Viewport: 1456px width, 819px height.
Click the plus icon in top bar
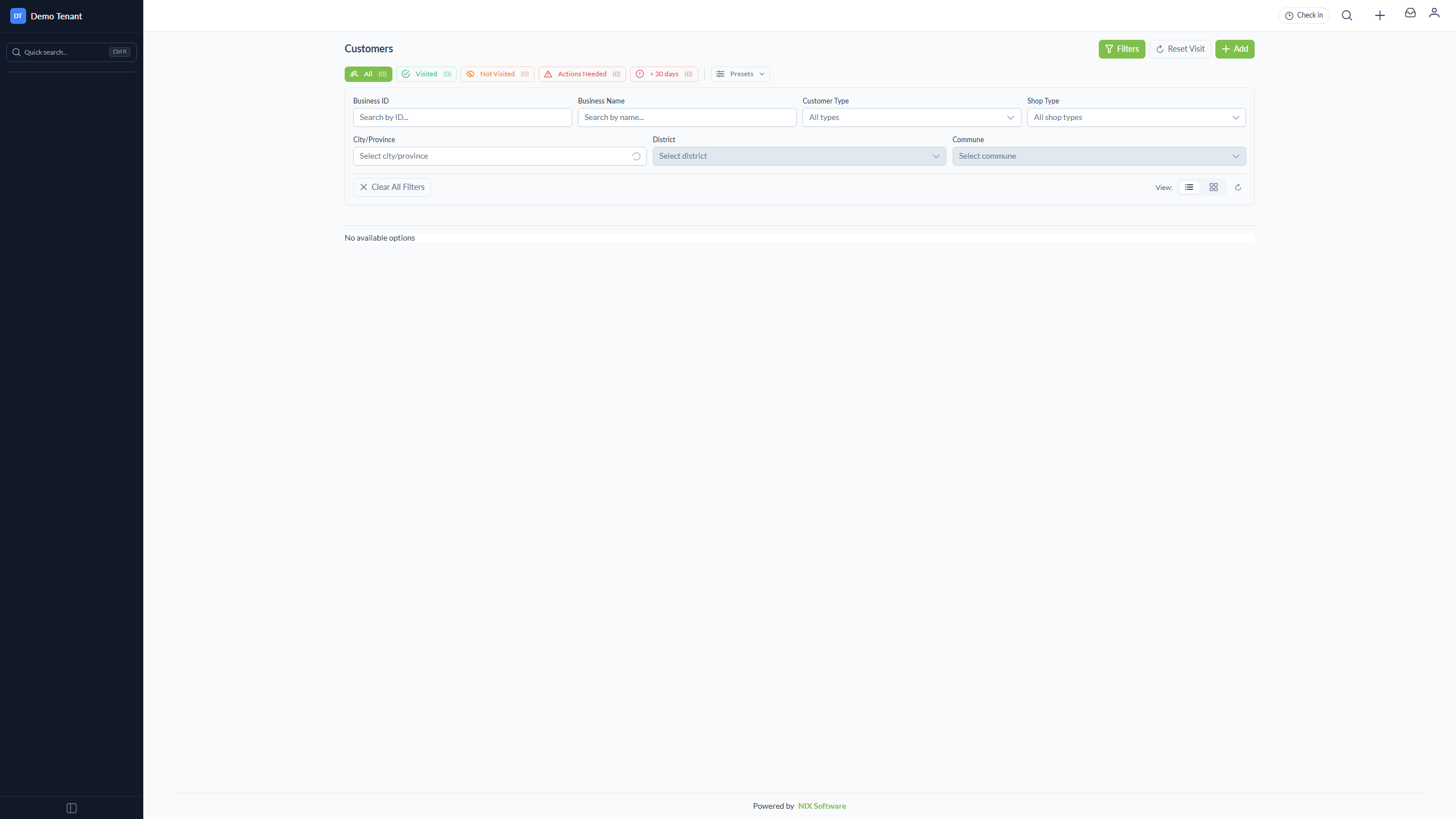click(x=1380, y=15)
